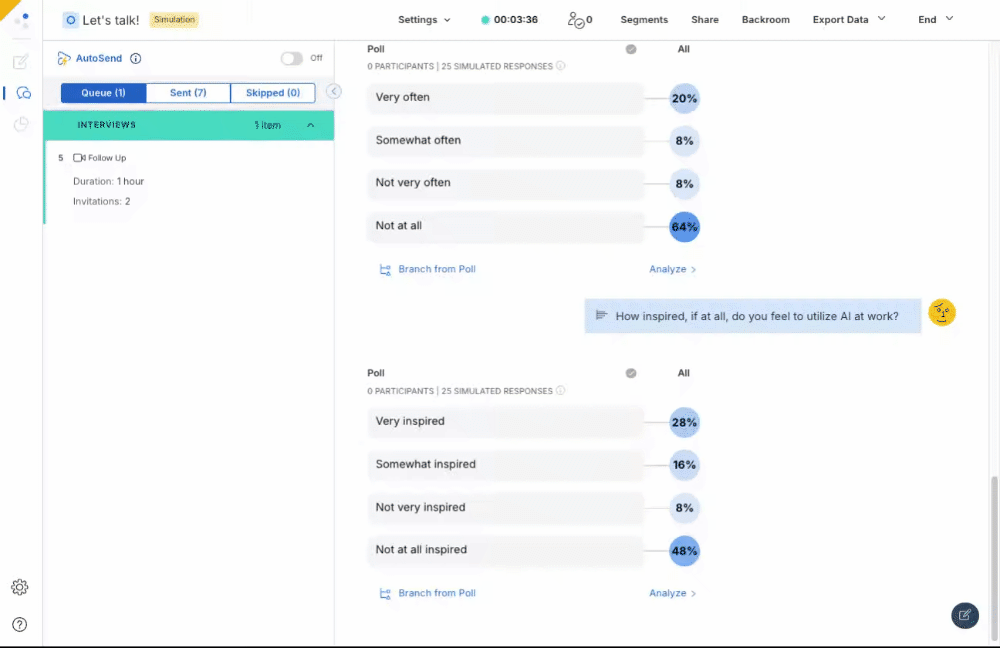Toggle the AutoSend switch on
1000x648 pixels.
click(x=291, y=59)
